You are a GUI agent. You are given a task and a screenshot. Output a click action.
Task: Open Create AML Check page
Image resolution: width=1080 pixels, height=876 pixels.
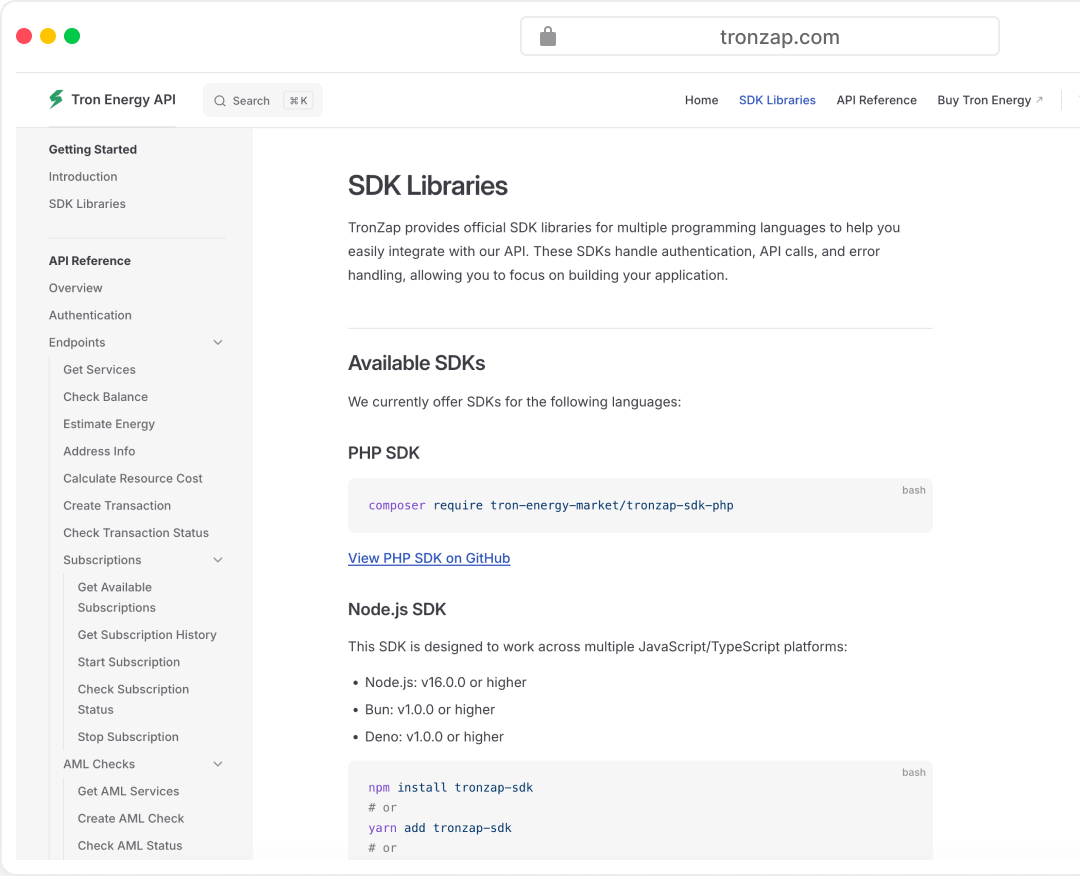point(131,818)
